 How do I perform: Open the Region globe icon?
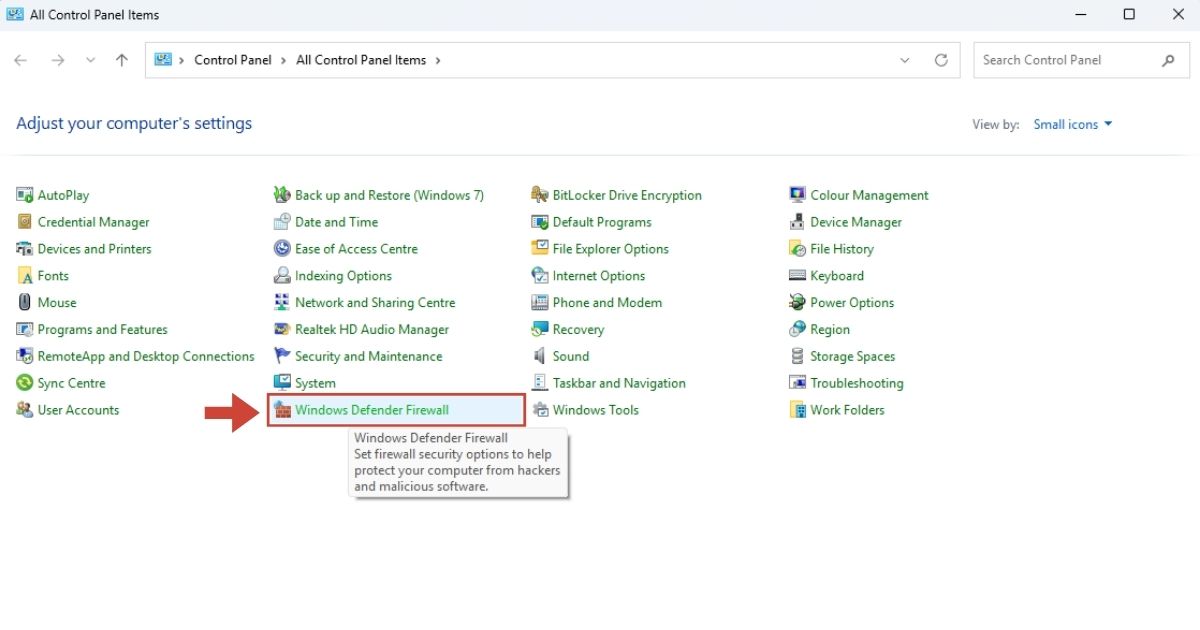click(797, 330)
